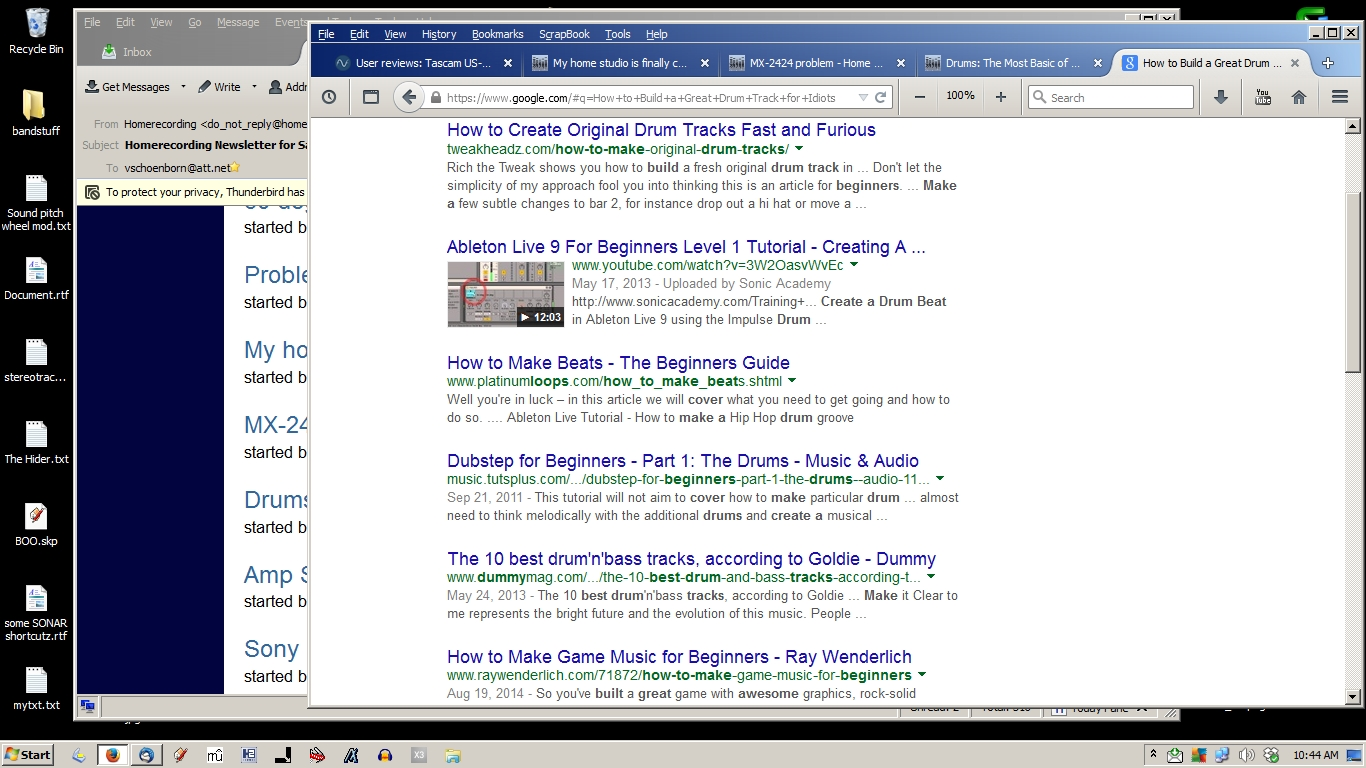Open a new tab with plus button
1366x768 pixels.
coord(1328,63)
